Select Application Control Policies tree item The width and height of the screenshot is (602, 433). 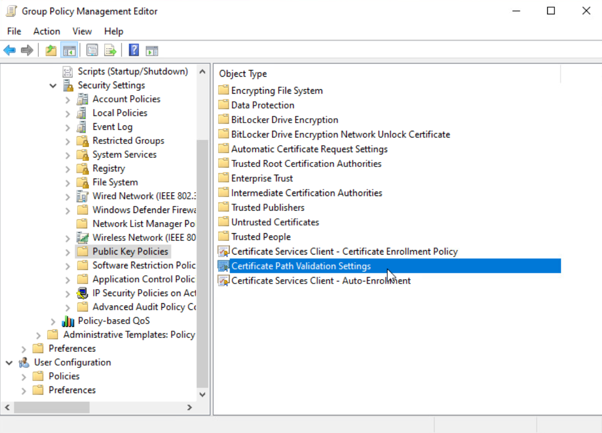point(144,279)
